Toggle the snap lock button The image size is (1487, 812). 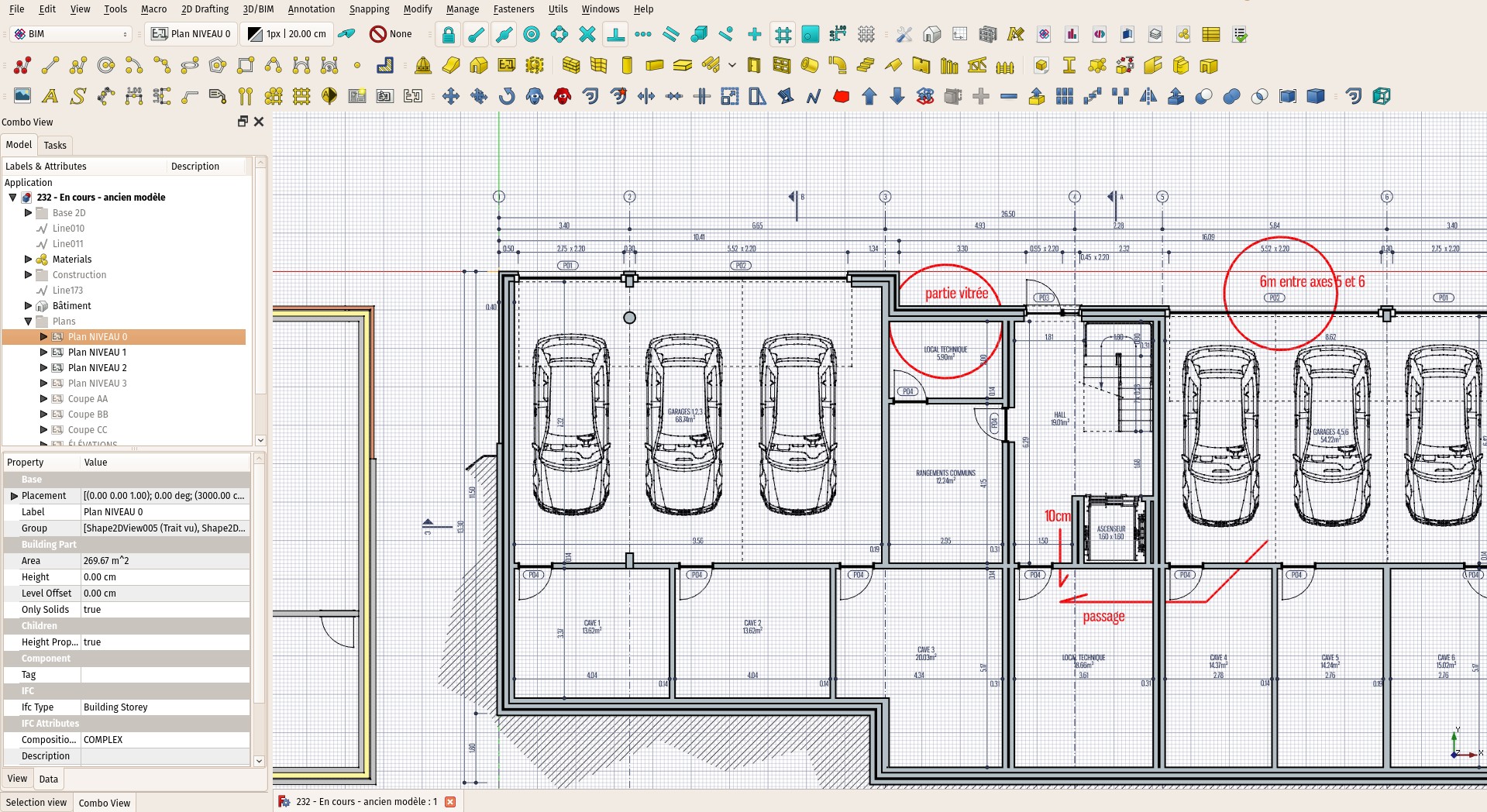[448, 35]
